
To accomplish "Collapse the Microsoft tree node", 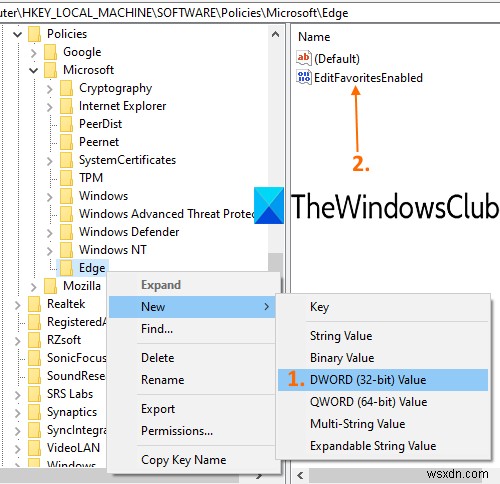I will 34,71.
